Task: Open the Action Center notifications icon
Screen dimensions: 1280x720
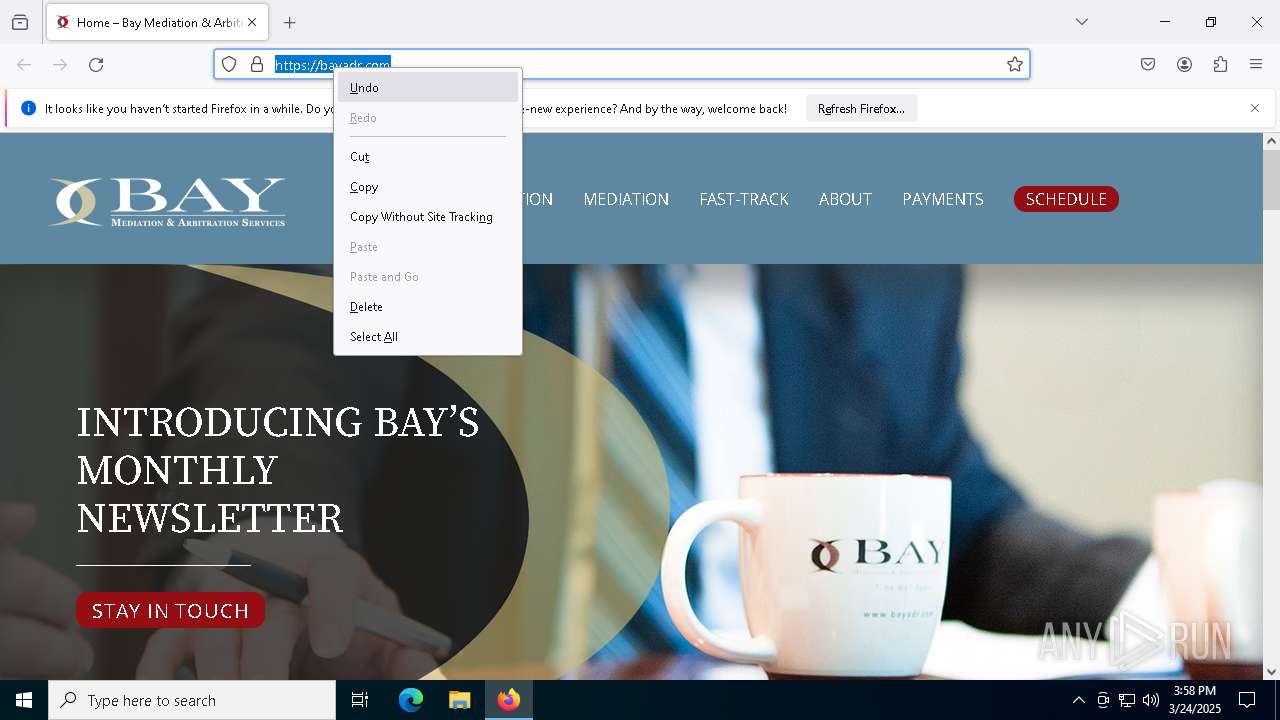Action: tap(1247, 700)
